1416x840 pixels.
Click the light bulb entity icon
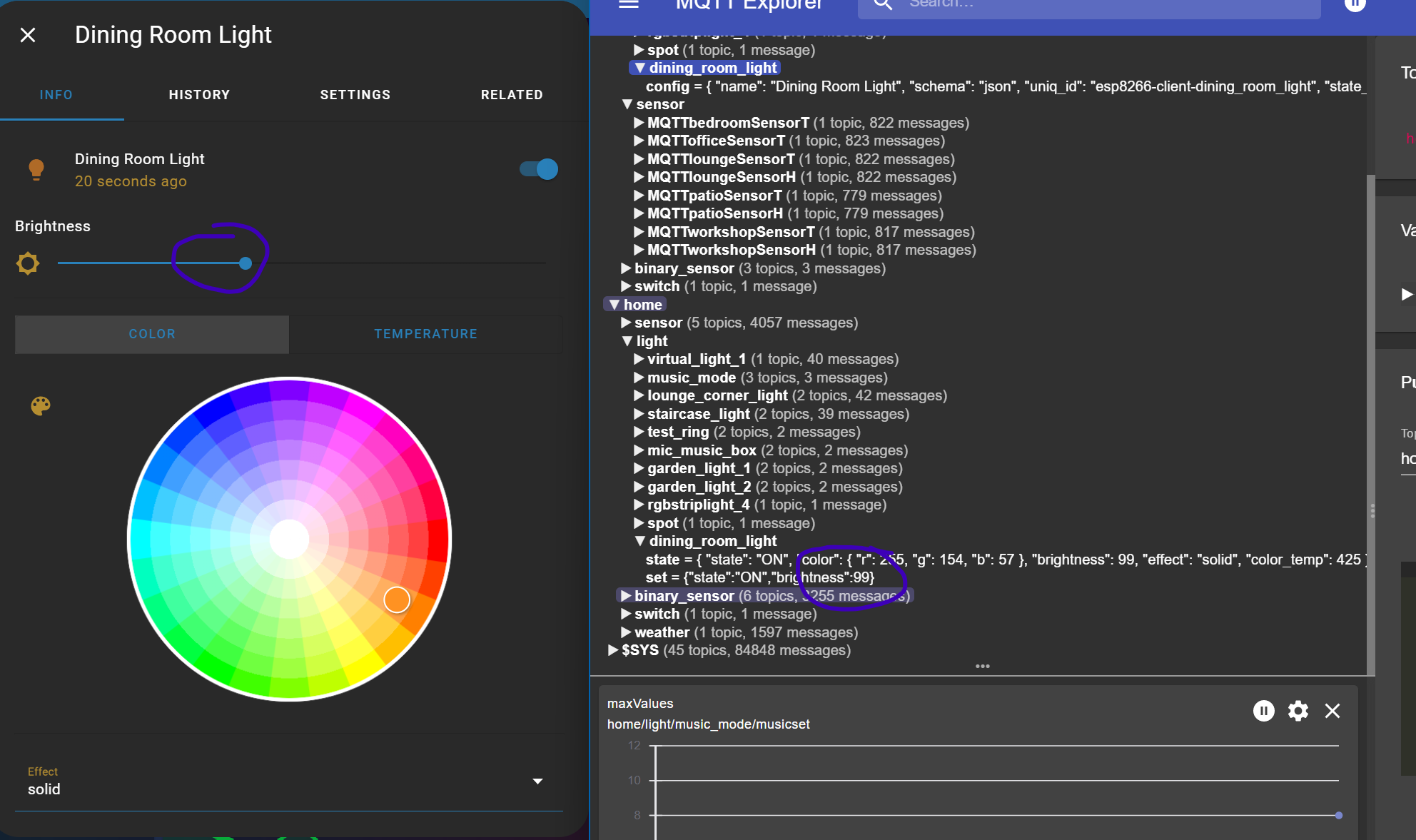36,170
